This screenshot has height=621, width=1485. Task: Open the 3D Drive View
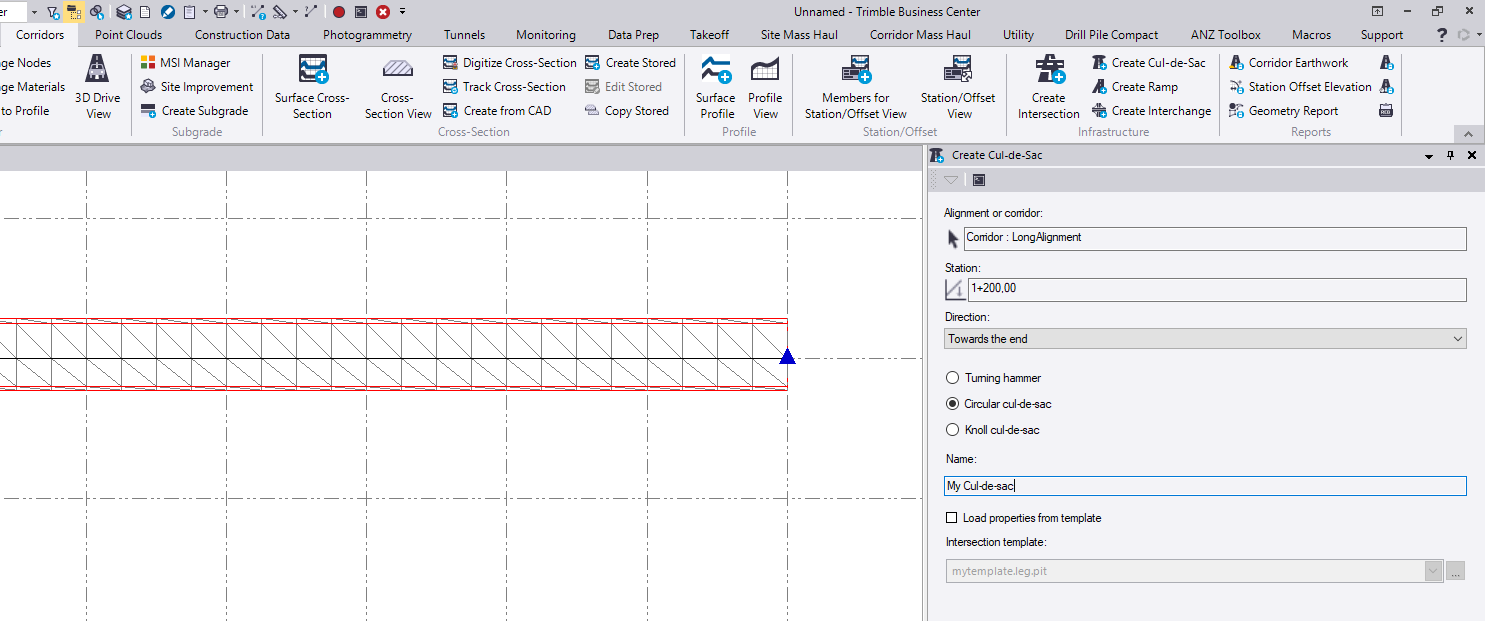98,87
